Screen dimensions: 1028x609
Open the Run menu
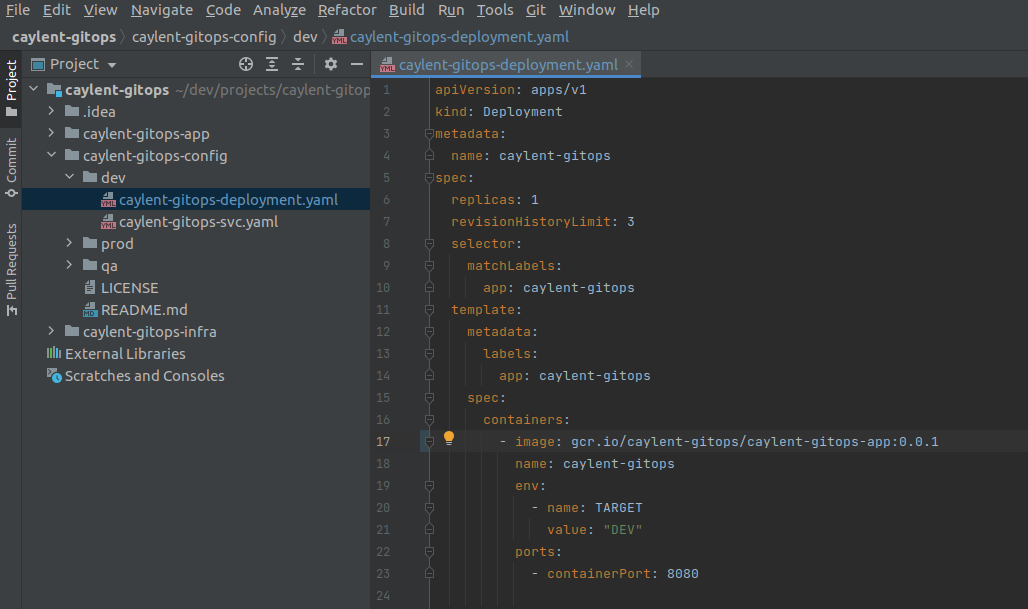tap(451, 10)
